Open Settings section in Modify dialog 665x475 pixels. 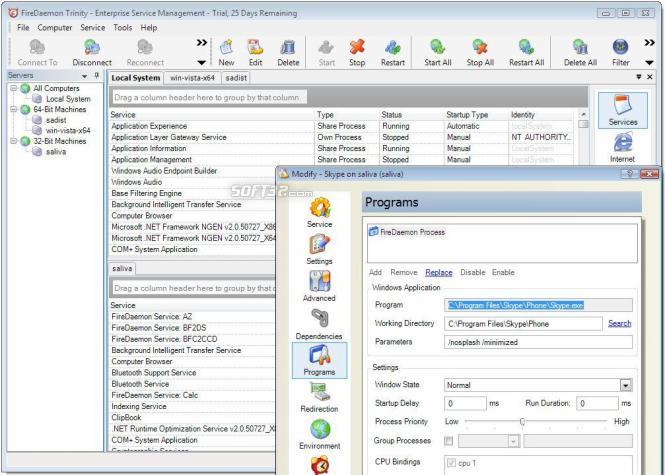point(319,249)
